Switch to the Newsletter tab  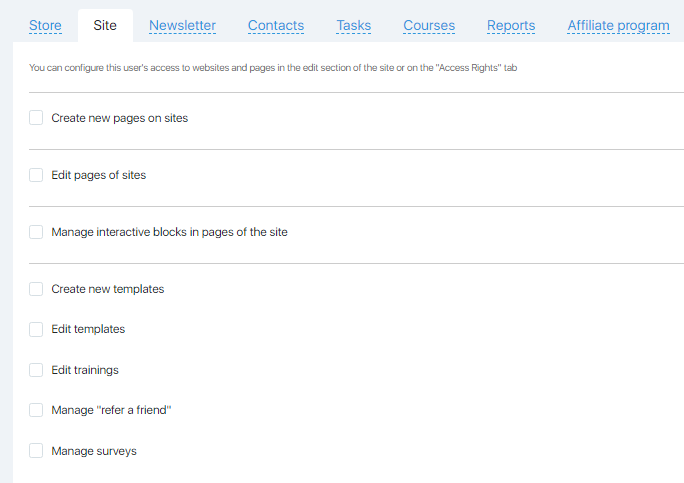[182, 26]
